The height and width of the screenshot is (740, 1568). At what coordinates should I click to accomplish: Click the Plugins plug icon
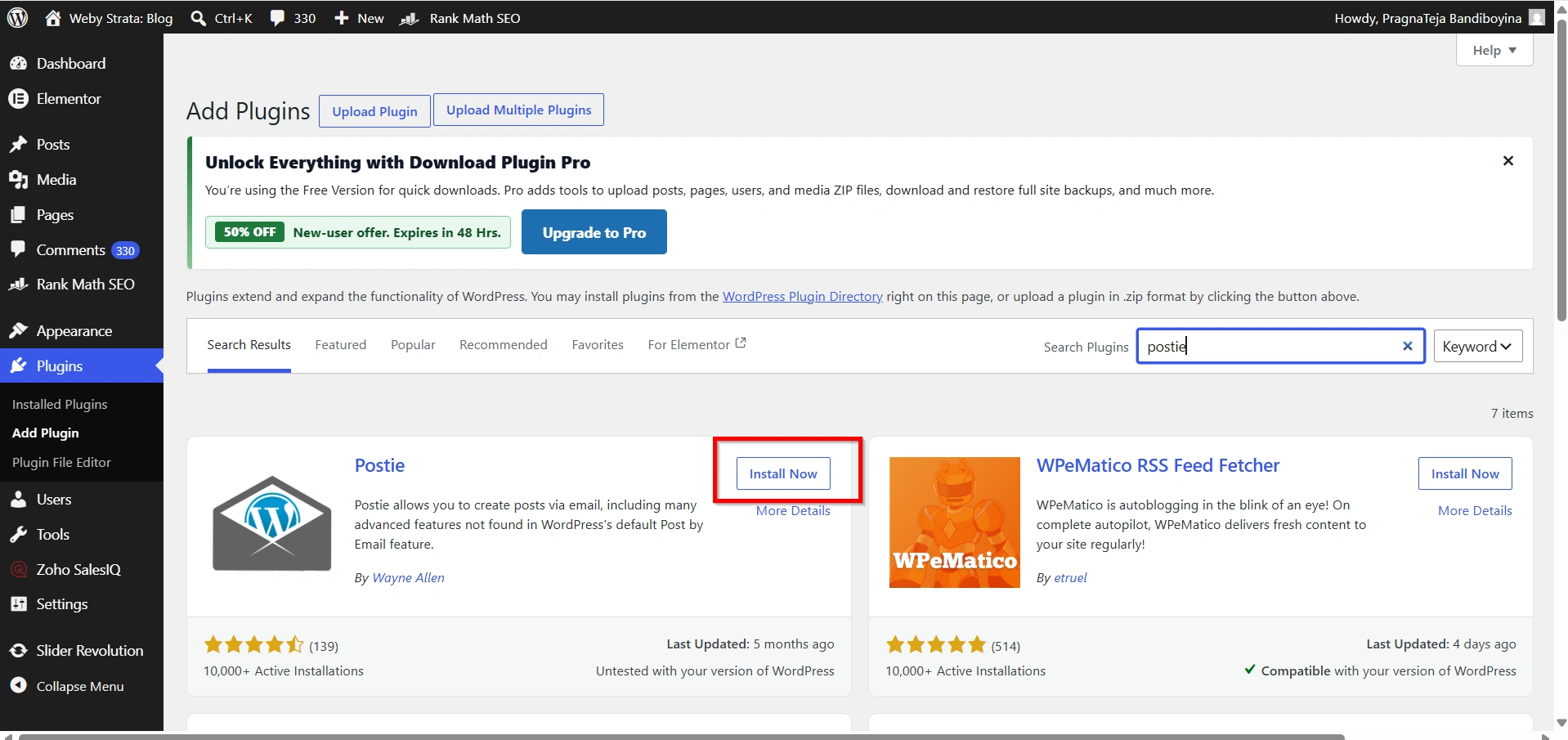[x=18, y=366]
